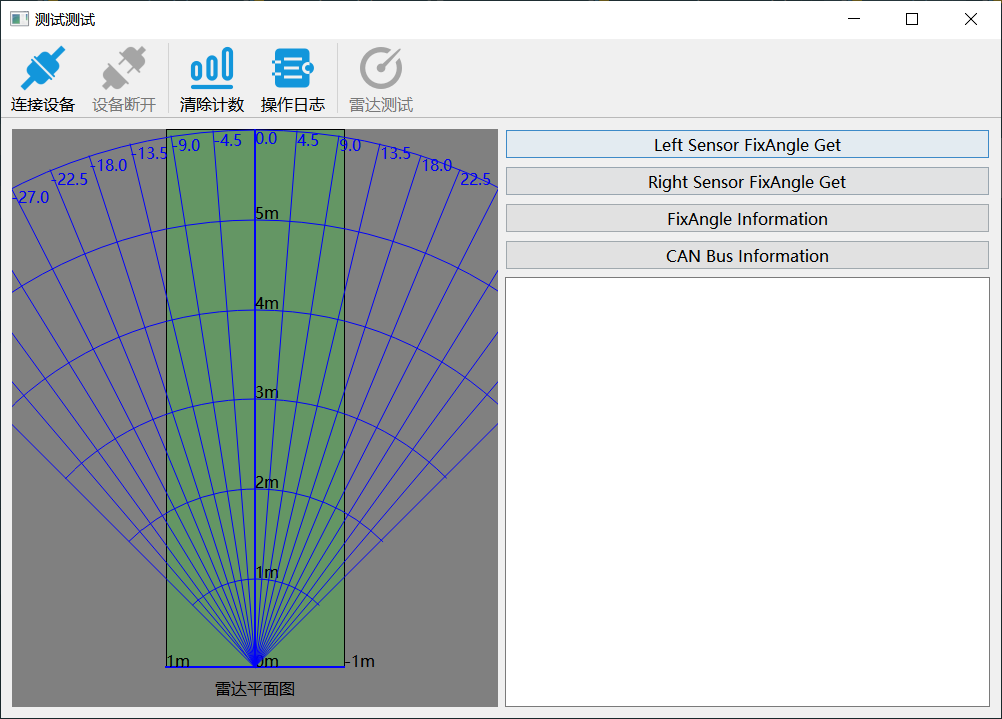Click Left Sensor FixAngle Get button

(x=747, y=144)
